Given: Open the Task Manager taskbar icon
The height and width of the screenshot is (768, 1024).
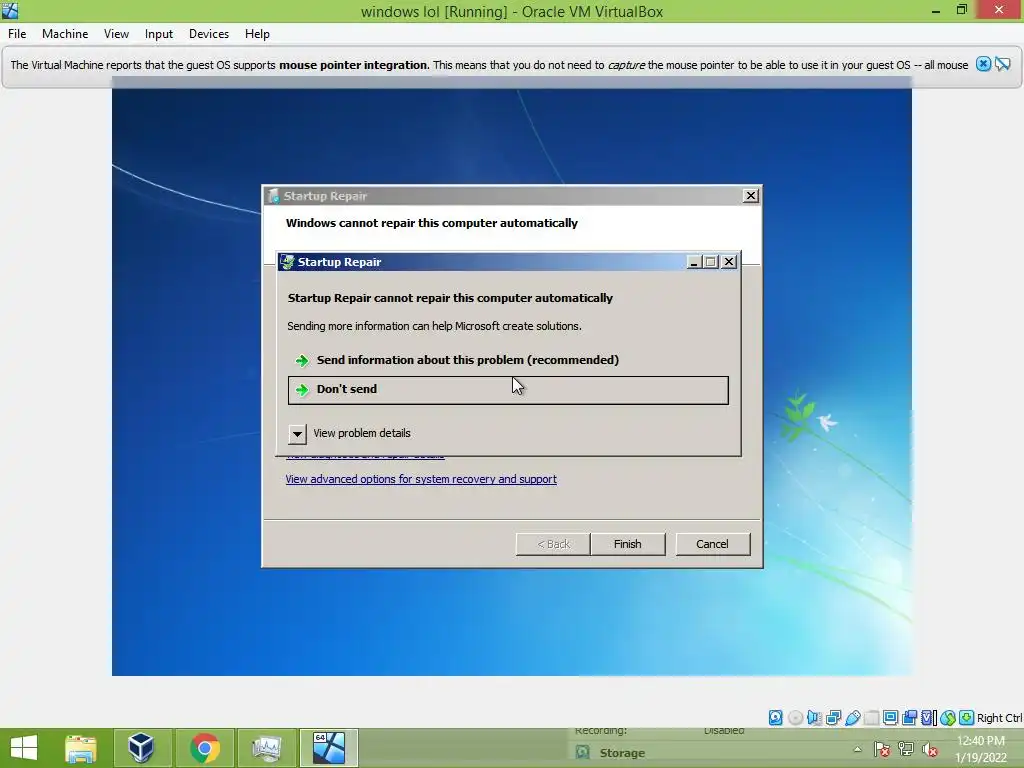Looking at the screenshot, I should [x=266, y=748].
